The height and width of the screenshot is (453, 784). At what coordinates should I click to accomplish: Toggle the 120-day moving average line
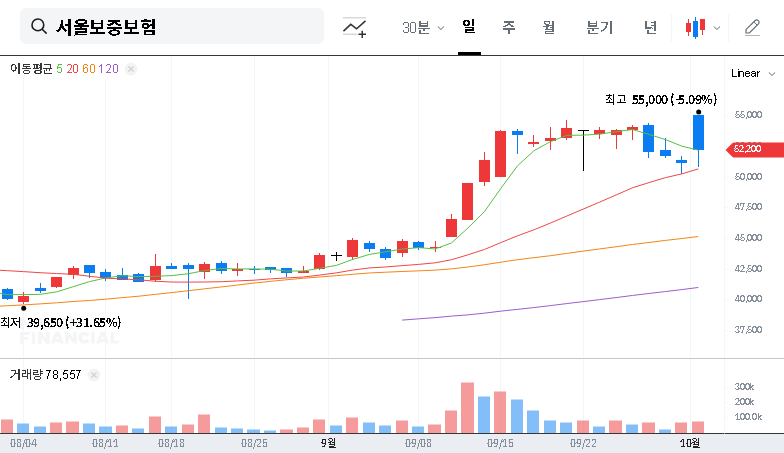[110, 69]
